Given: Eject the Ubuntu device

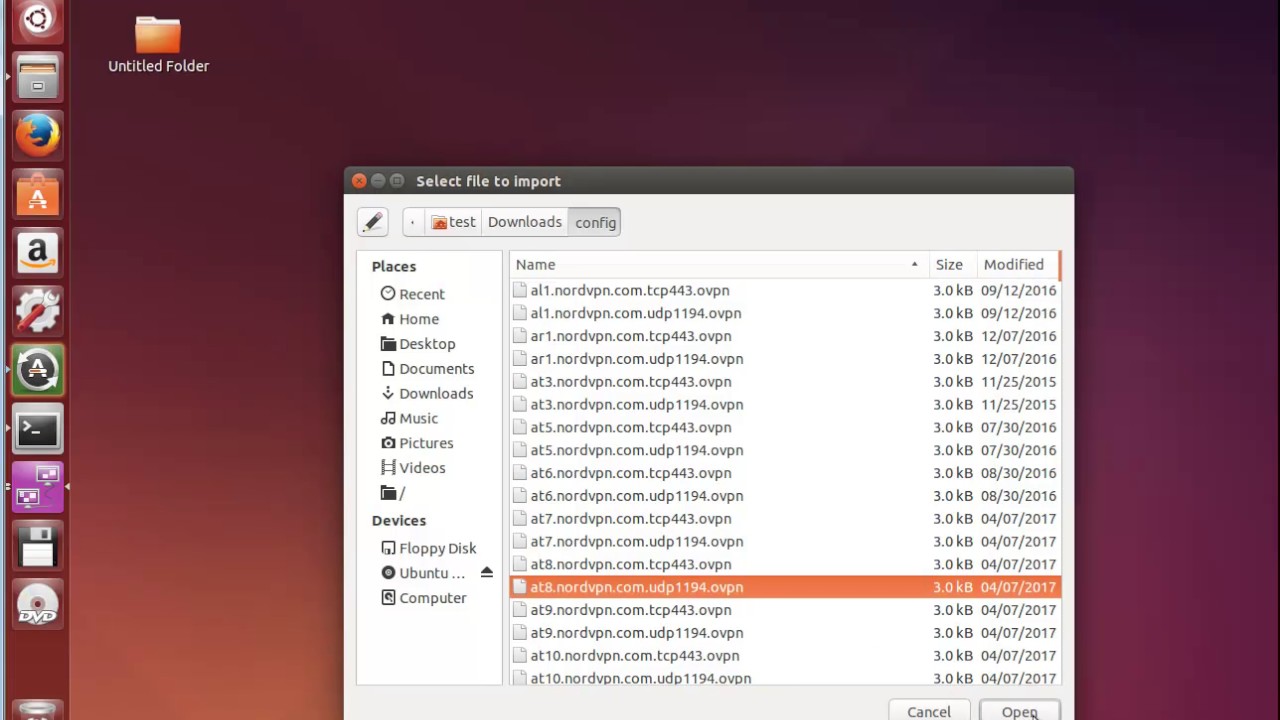Looking at the screenshot, I should click(x=486, y=573).
